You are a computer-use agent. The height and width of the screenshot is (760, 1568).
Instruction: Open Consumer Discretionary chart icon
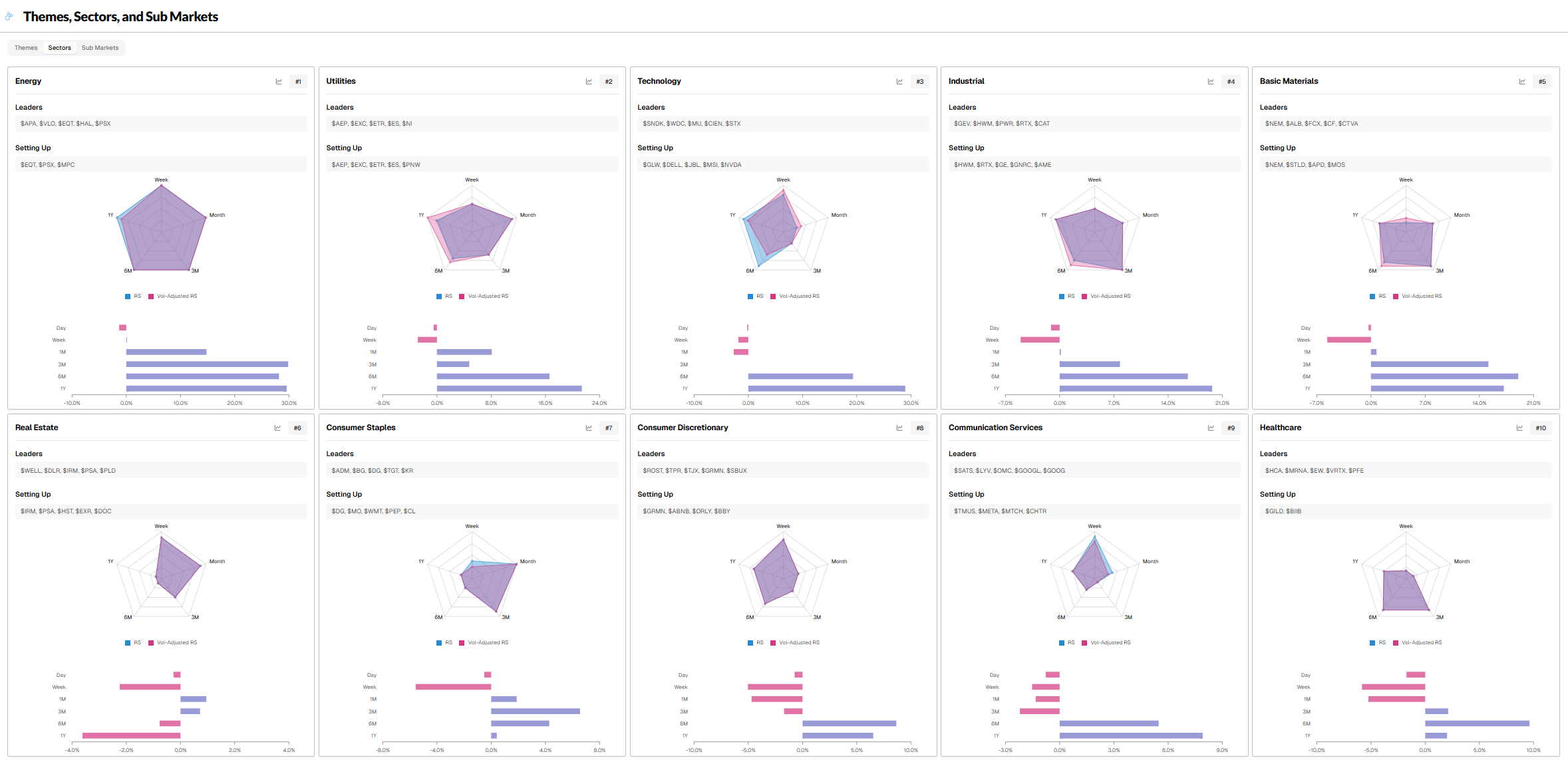click(899, 428)
